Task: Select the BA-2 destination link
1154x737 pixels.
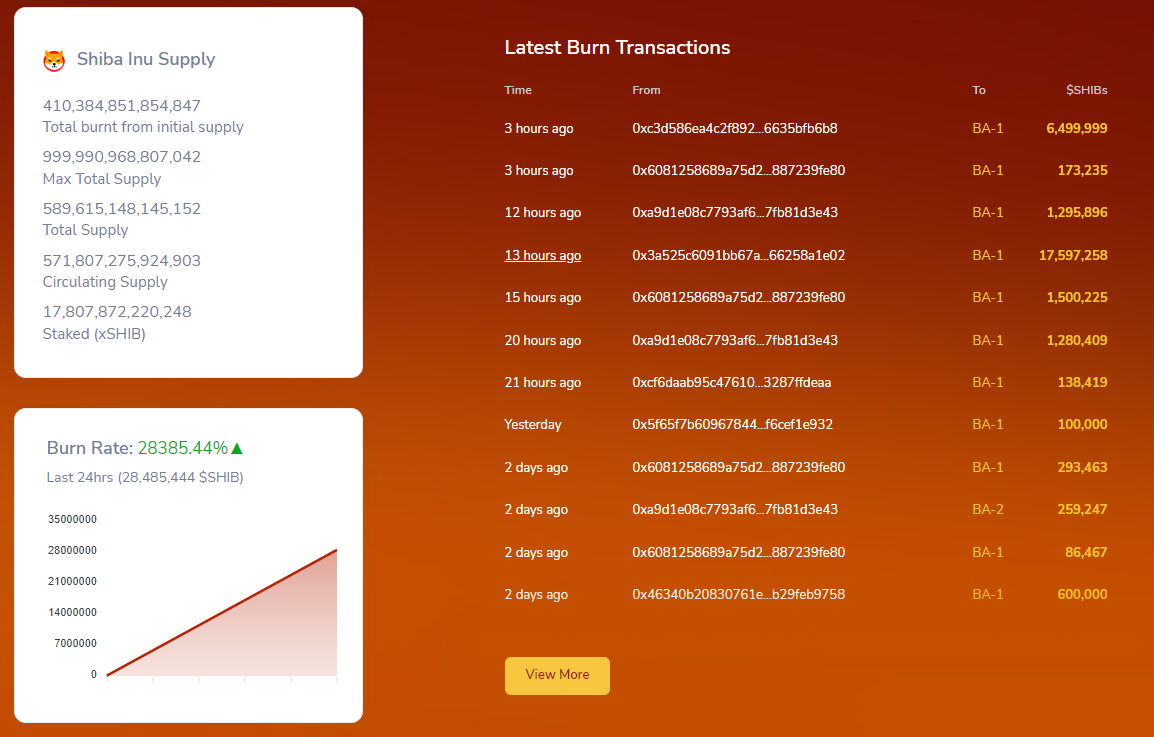Action: pos(987,509)
